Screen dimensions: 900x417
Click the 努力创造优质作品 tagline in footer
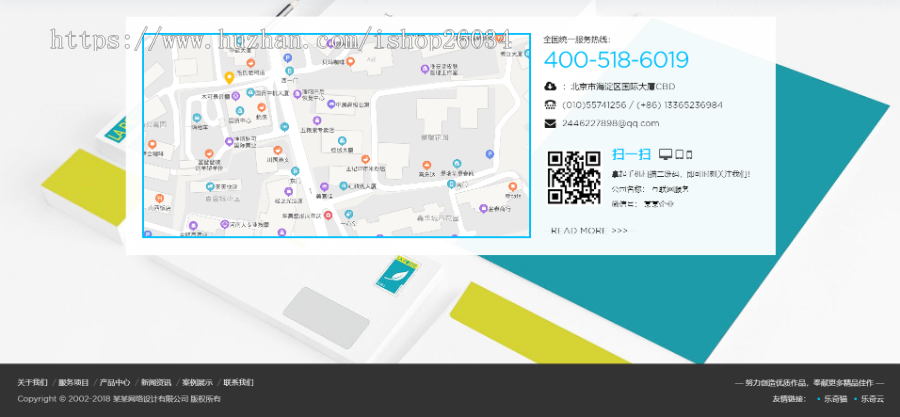[809, 383]
